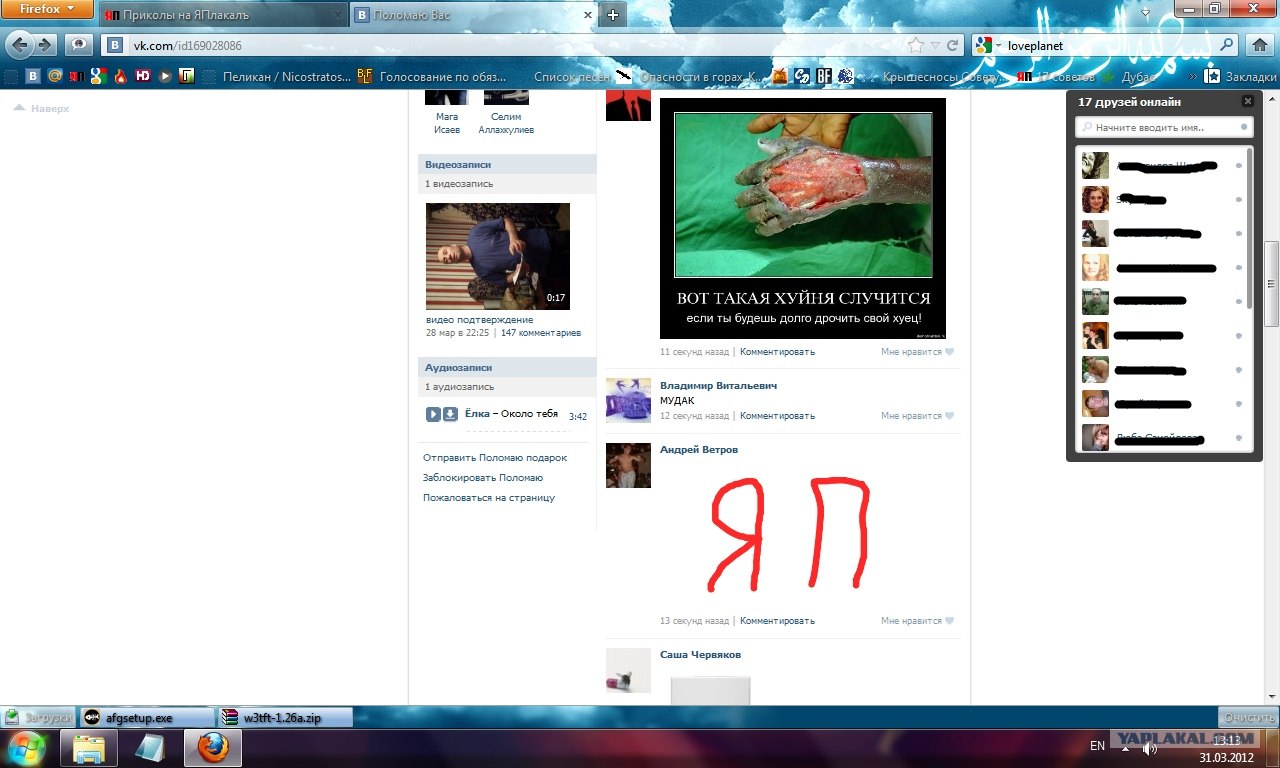The height and width of the screenshot is (768, 1280).
Task: Go back with the browser Back arrow
Action: click(19, 45)
